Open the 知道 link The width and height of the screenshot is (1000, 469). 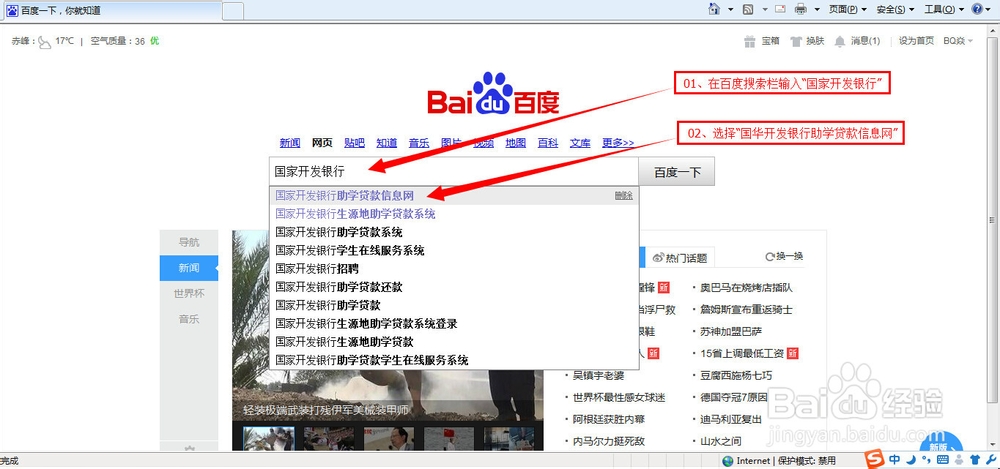(x=386, y=143)
